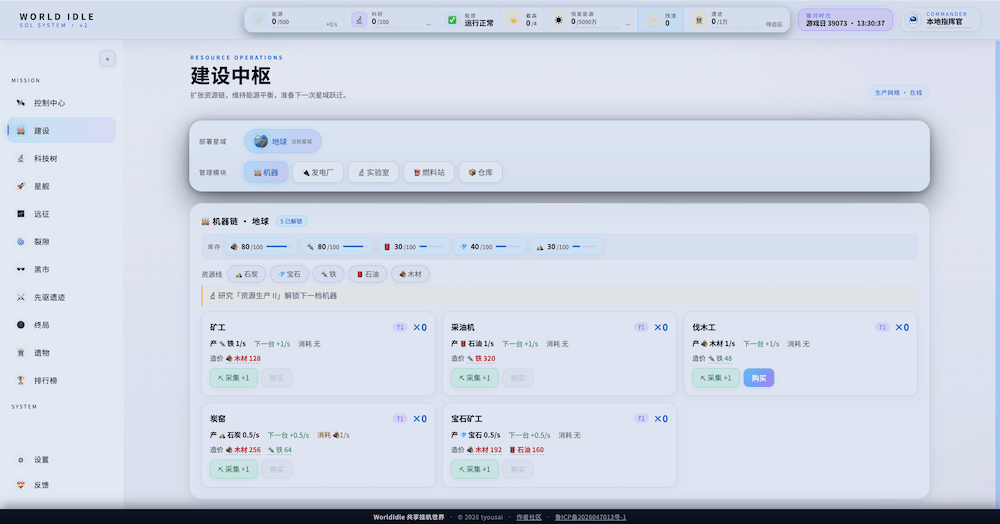Screen dimensions: 1000x524
Task: Click the 戴森 sun icon in top bar
Action: pyautogui.click(x=513, y=20)
